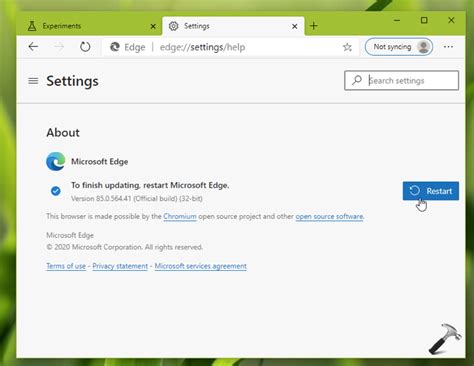Open the Terms of use link
The height and width of the screenshot is (366, 474).
(x=66, y=266)
